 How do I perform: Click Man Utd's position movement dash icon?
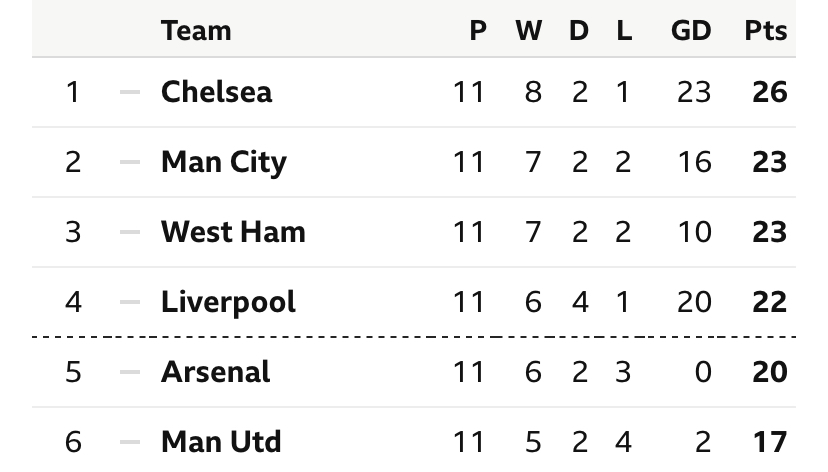point(130,441)
